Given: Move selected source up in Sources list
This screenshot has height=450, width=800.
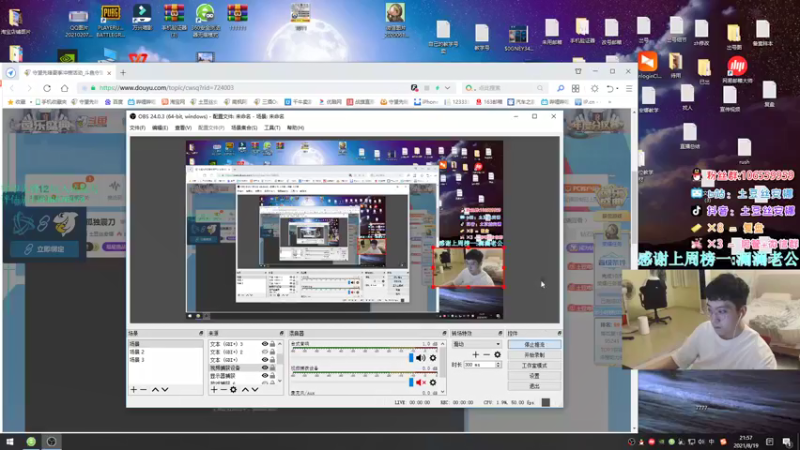Looking at the screenshot, I should pyautogui.click(x=245, y=390).
